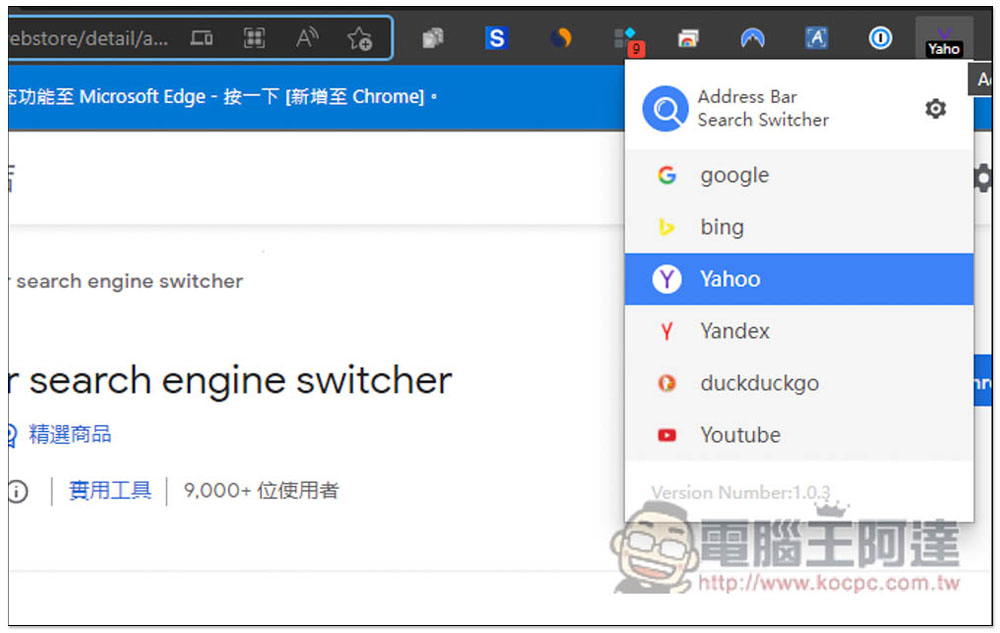Screen dimensions: 1000x633
Task: Pick duckduckgo as search engine
Action: pos(798,383)
